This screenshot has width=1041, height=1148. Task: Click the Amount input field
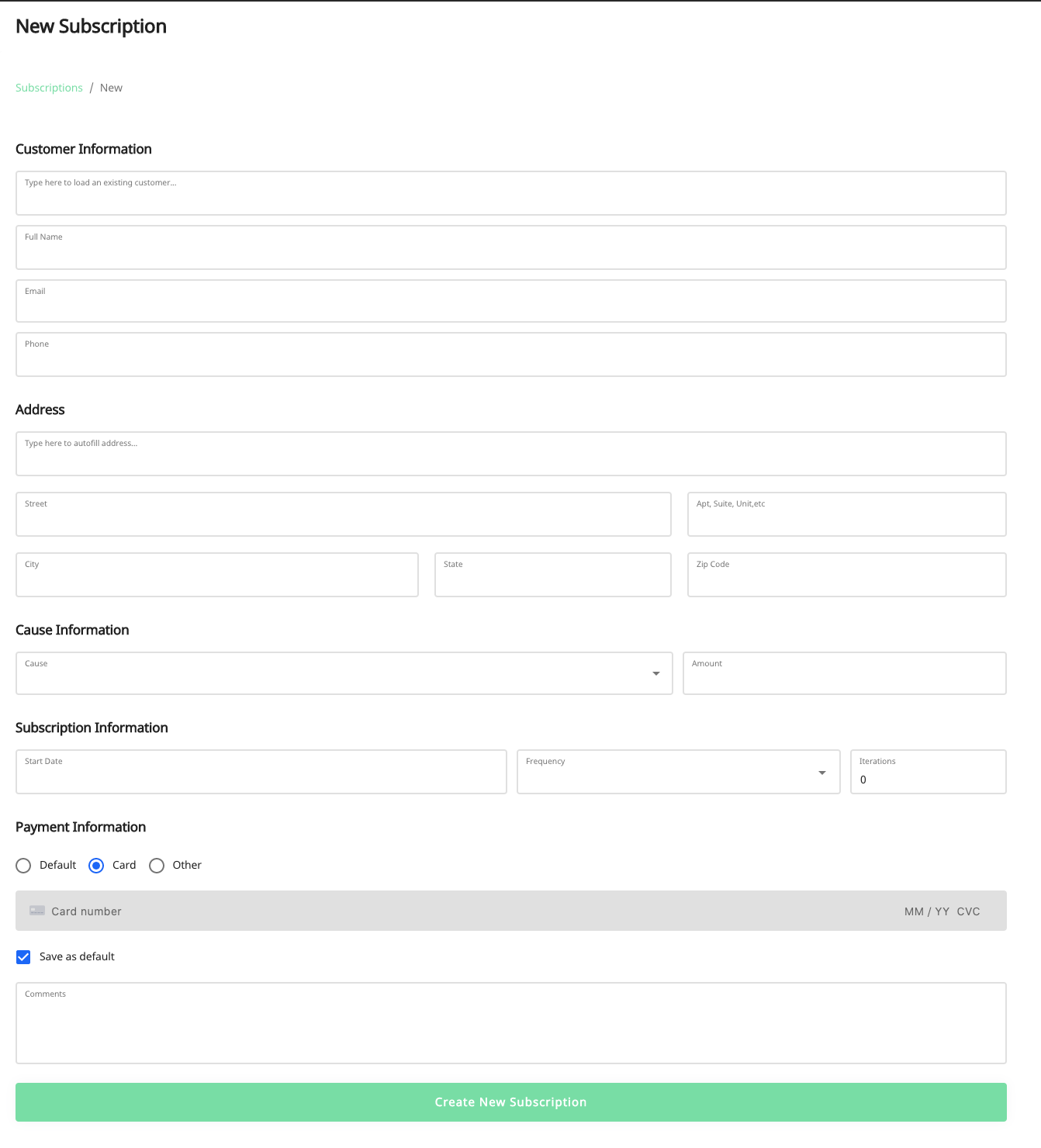point(845,673)
